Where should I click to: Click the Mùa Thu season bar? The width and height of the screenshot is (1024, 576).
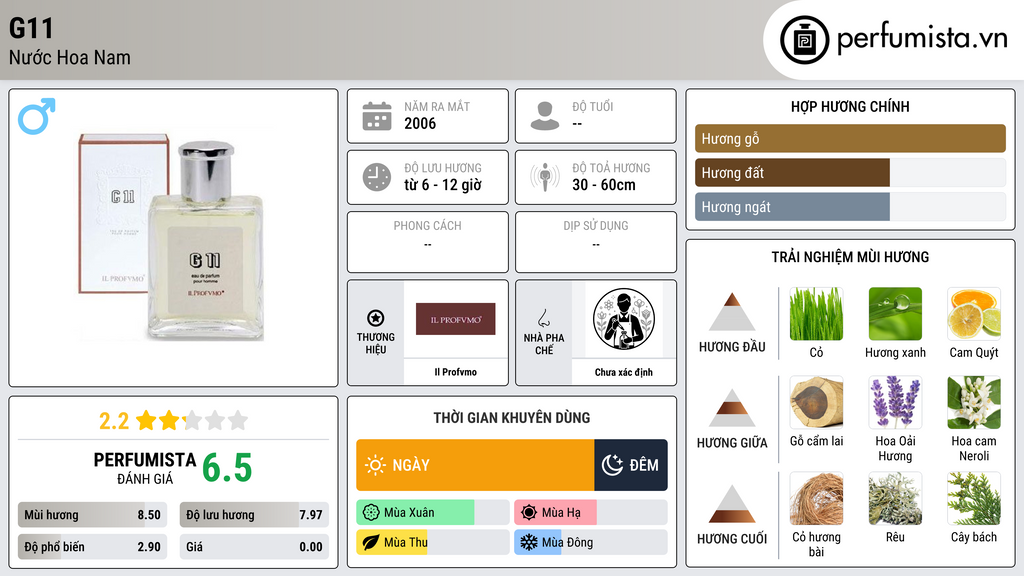pyautogui.click(x=432, y=542)
